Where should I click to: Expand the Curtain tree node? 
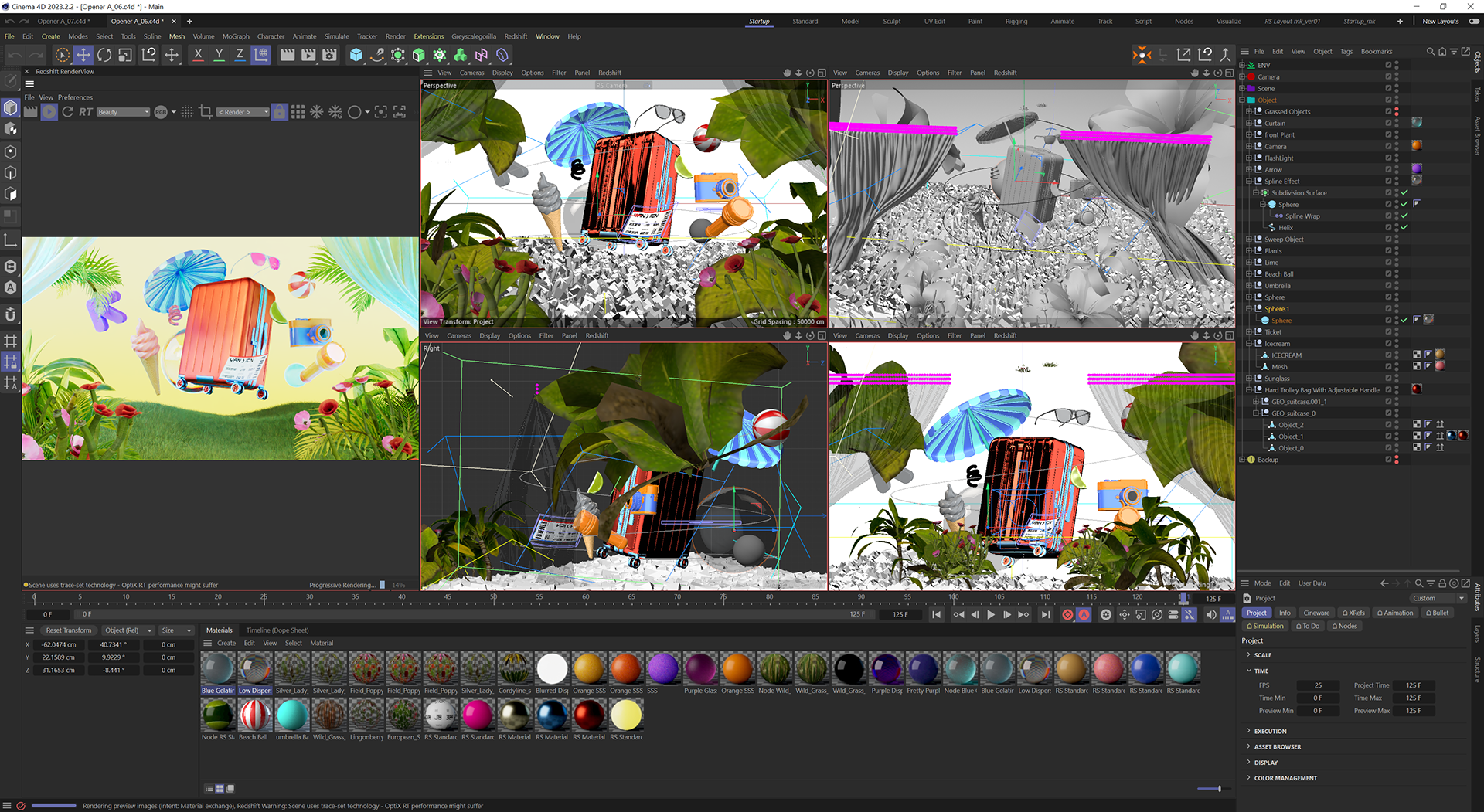1248,124
